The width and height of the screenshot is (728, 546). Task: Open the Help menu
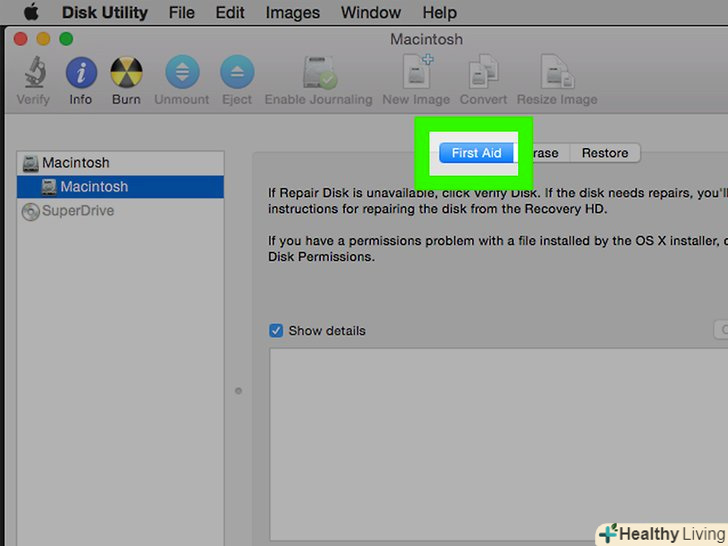[439, 13]
